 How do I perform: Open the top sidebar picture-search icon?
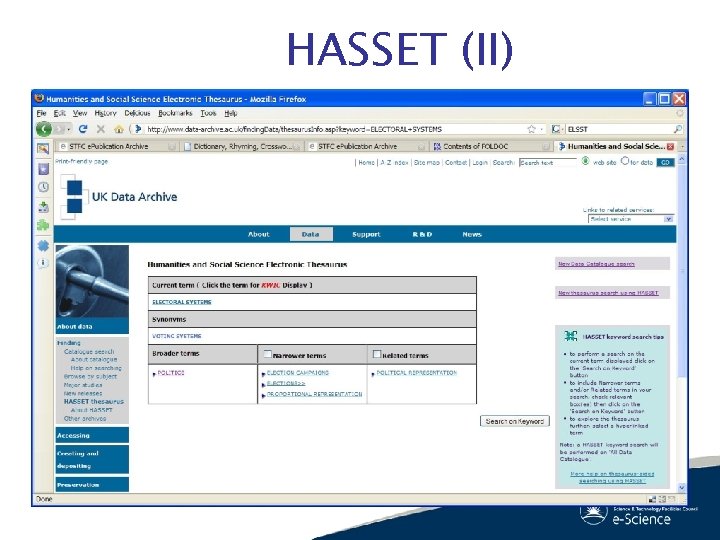[43, 148]
